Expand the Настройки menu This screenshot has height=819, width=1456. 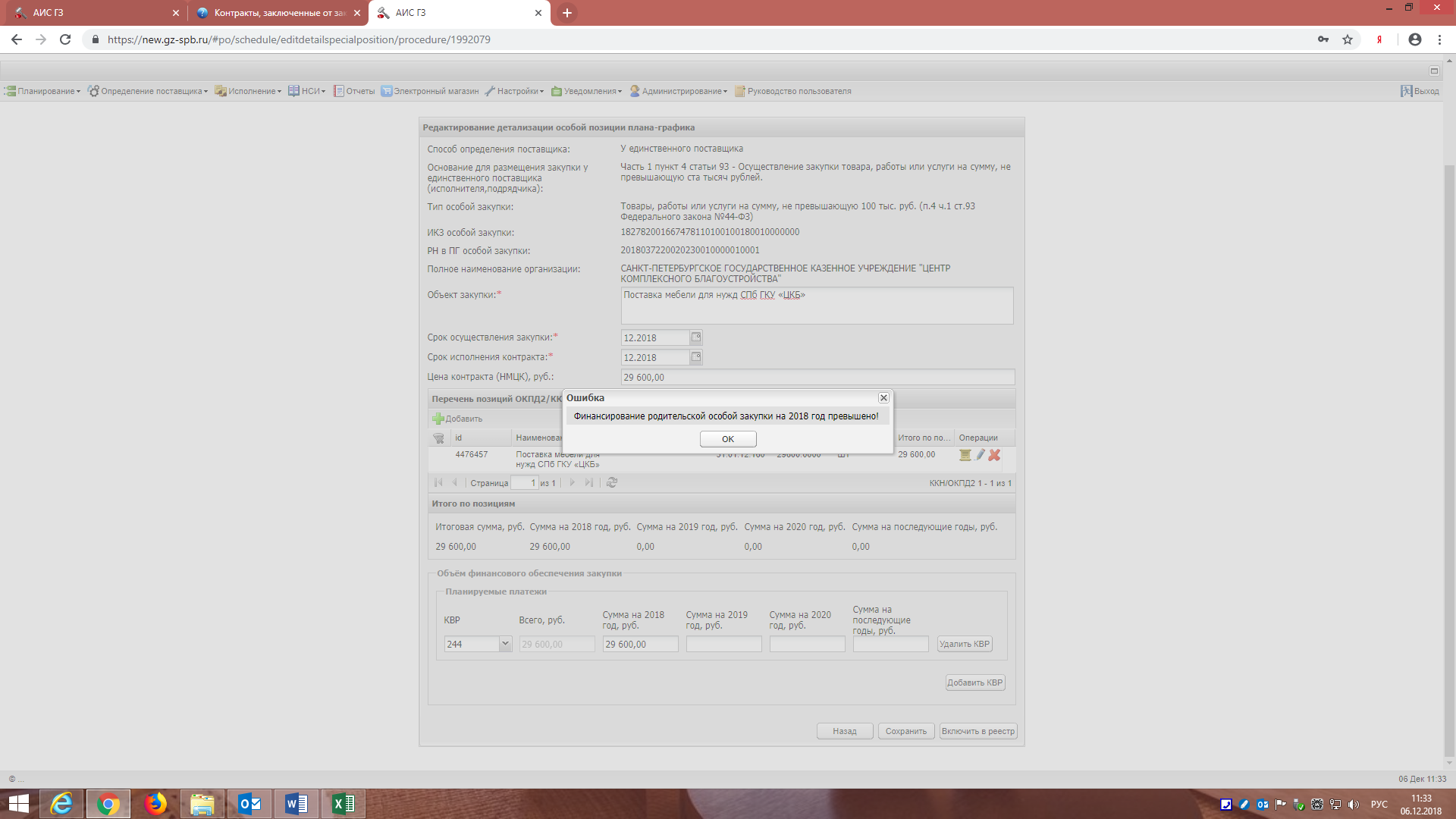[515, 91]
